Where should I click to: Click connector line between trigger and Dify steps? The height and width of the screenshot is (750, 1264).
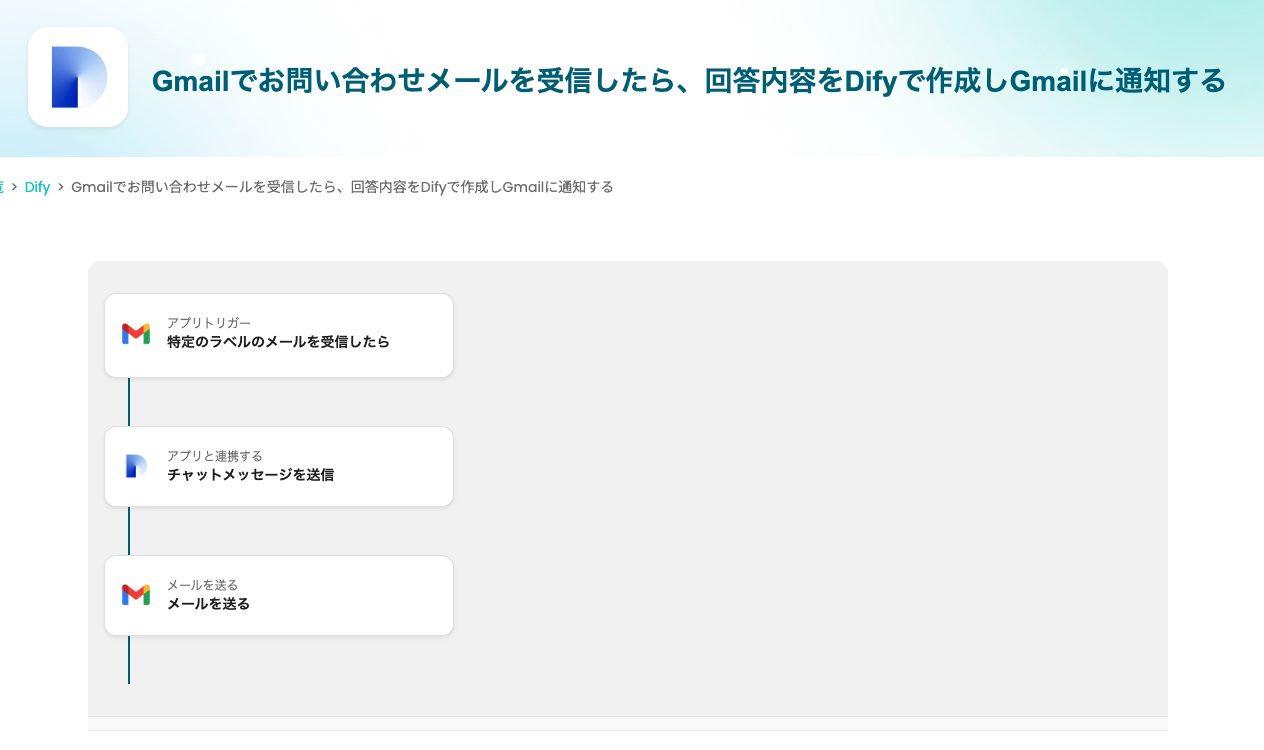tap(129, 402)
